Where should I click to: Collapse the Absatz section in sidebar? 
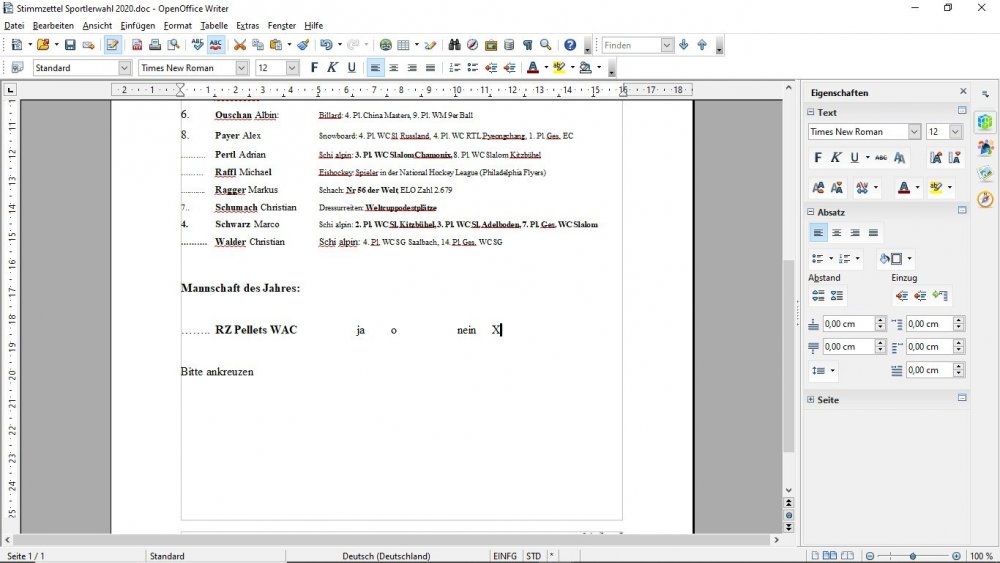coord(811,212)
